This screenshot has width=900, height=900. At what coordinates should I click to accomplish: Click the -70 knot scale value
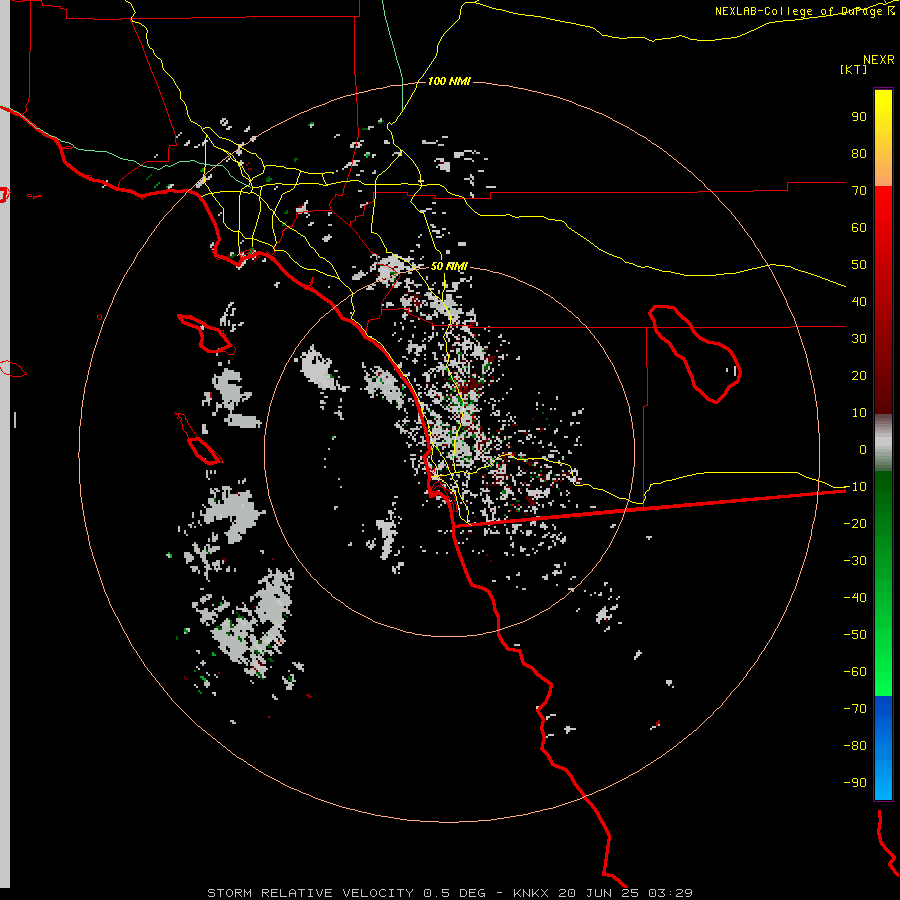pos(855,709)
